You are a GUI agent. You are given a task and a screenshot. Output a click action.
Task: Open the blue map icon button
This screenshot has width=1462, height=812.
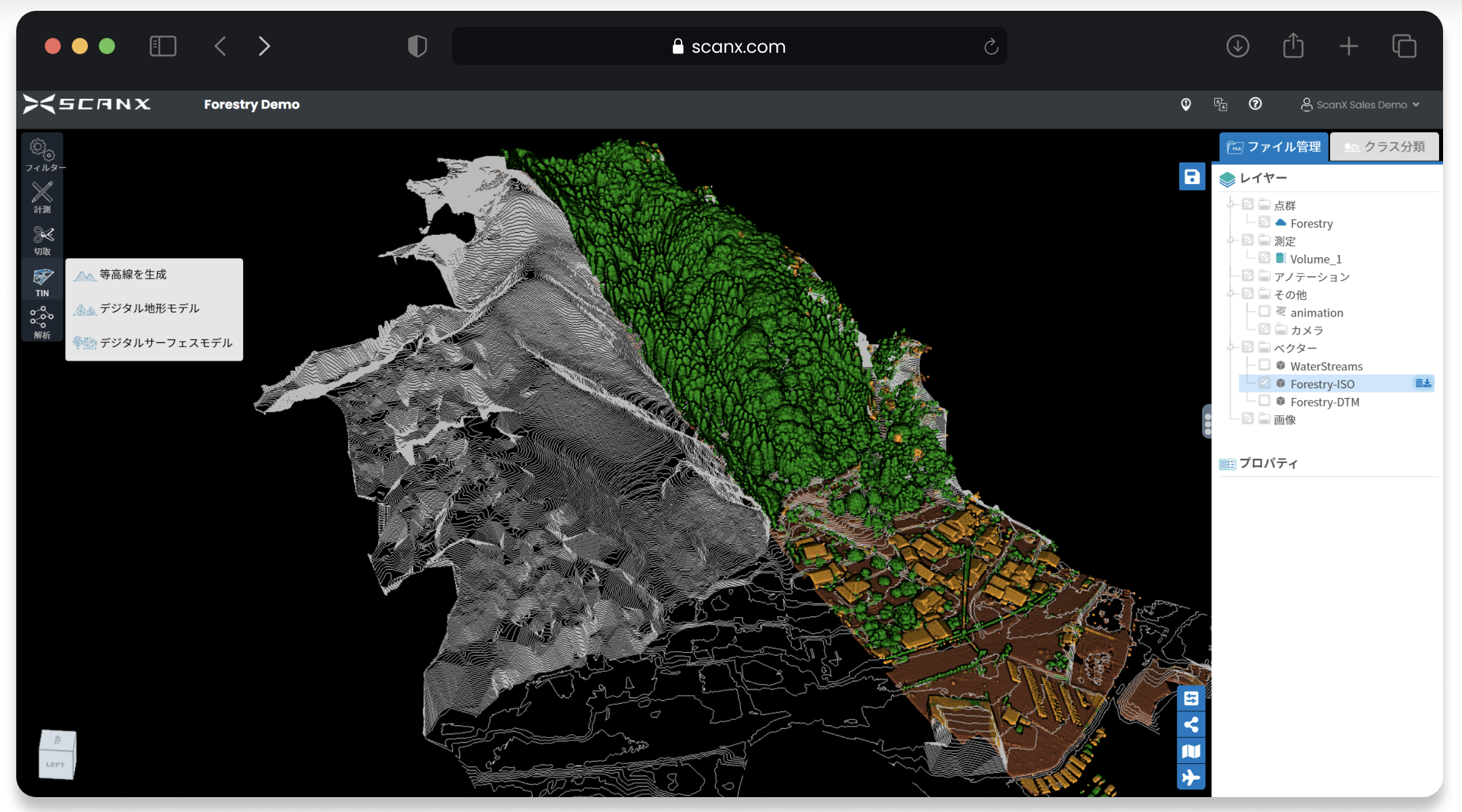[1191, 751]
